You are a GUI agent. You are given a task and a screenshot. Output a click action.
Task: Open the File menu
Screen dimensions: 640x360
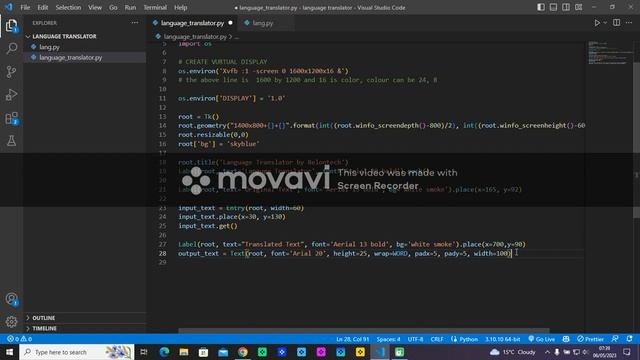click(x=25, y=7)
